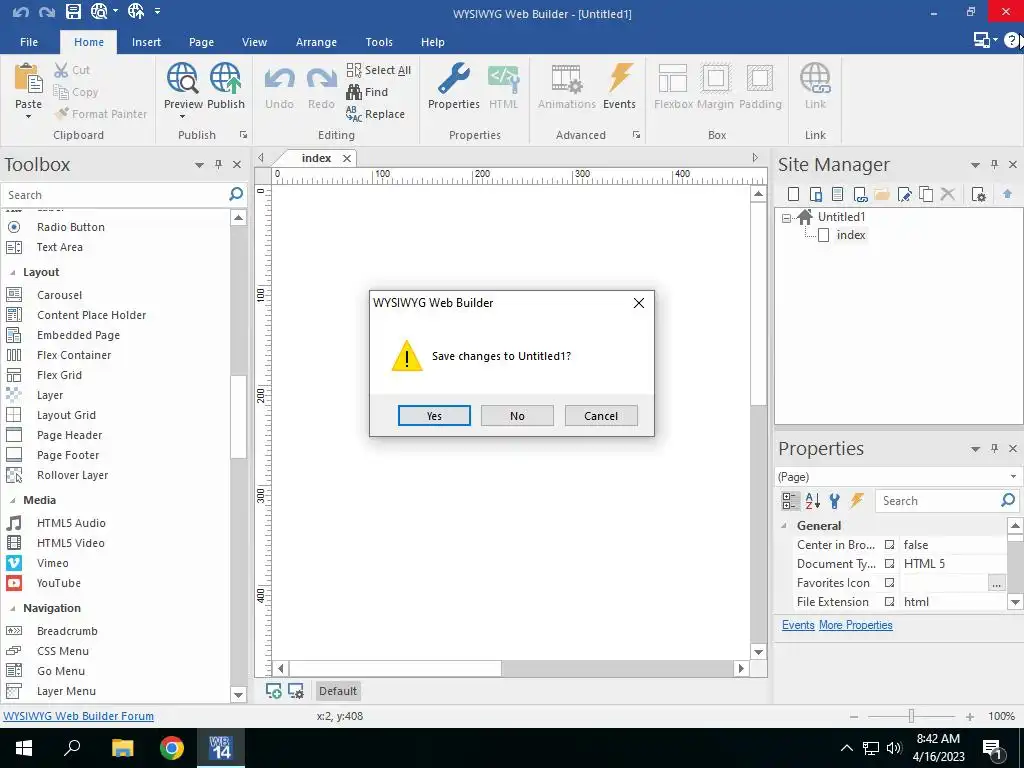Click the Redo ribbon icon

click(x=321, y=79)
